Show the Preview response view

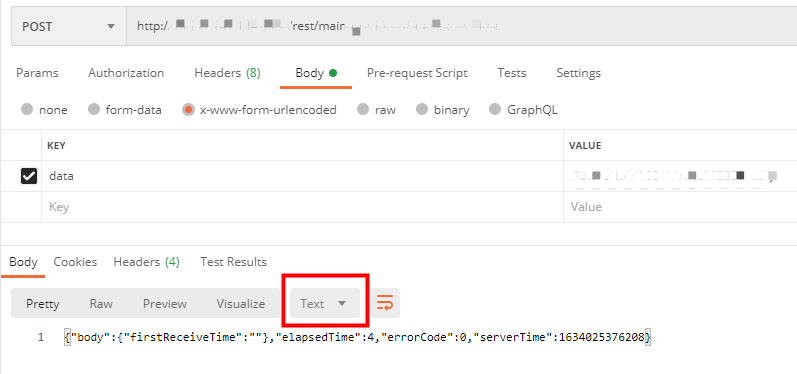coord(165,304)
